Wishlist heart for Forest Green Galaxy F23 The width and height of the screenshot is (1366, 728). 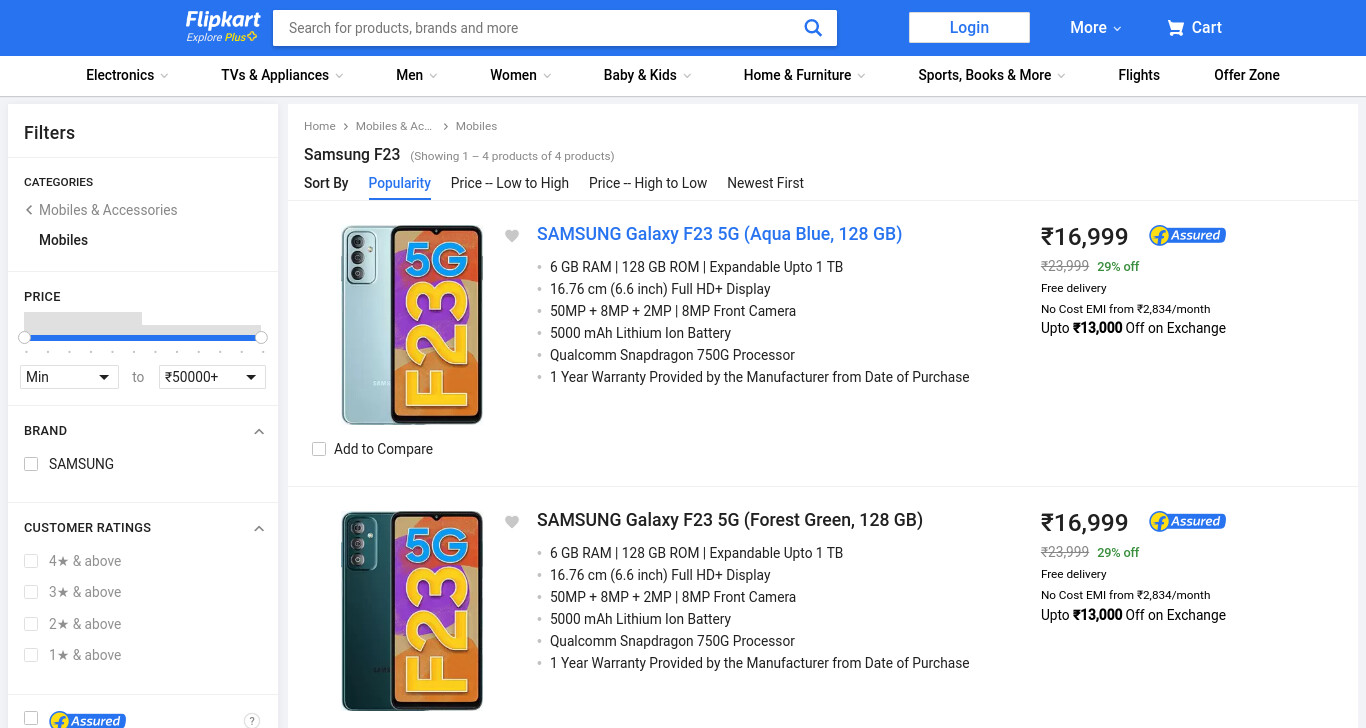point(512,522)
